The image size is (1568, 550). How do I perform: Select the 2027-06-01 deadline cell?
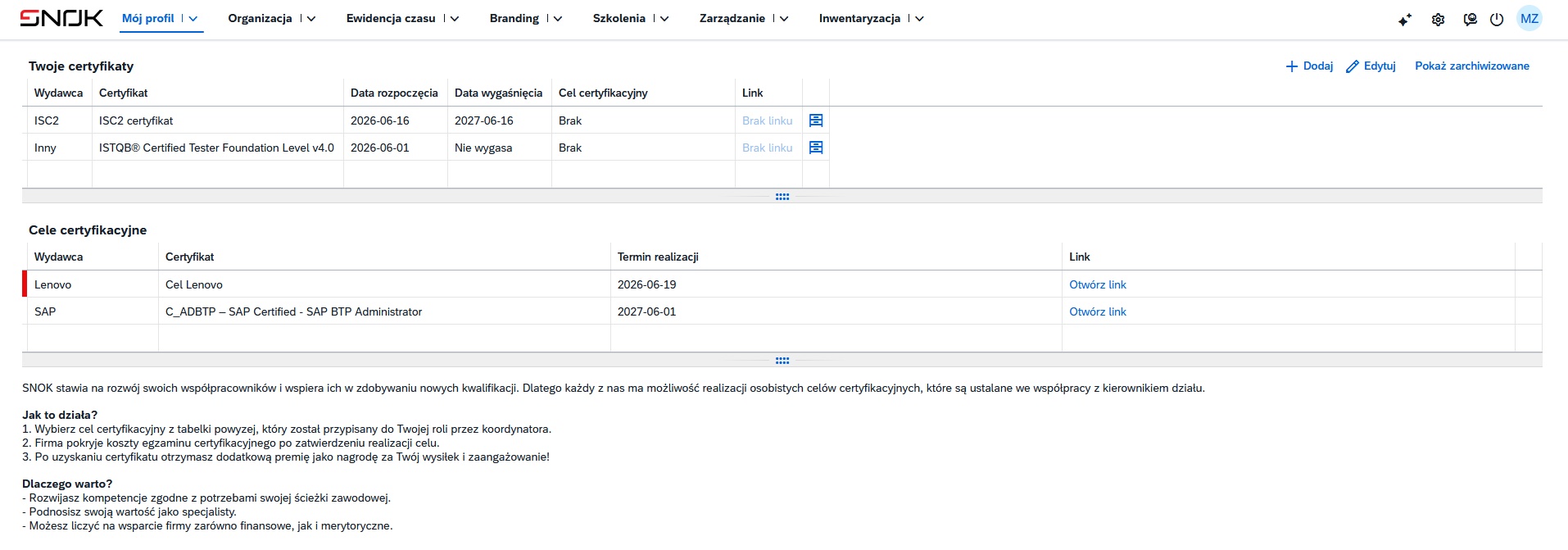[836, 311]
